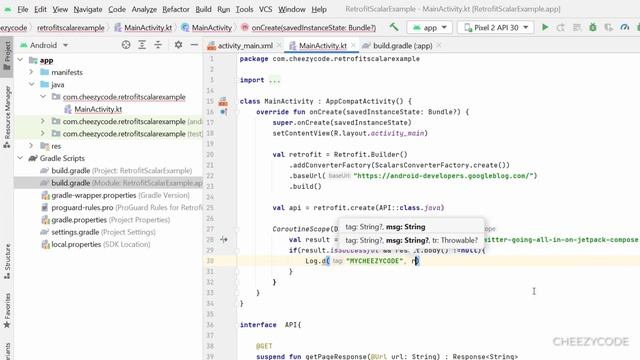Screen dimensions: 640x360
Task: Select settings.gradle file
Action: (x=98, y=232)
